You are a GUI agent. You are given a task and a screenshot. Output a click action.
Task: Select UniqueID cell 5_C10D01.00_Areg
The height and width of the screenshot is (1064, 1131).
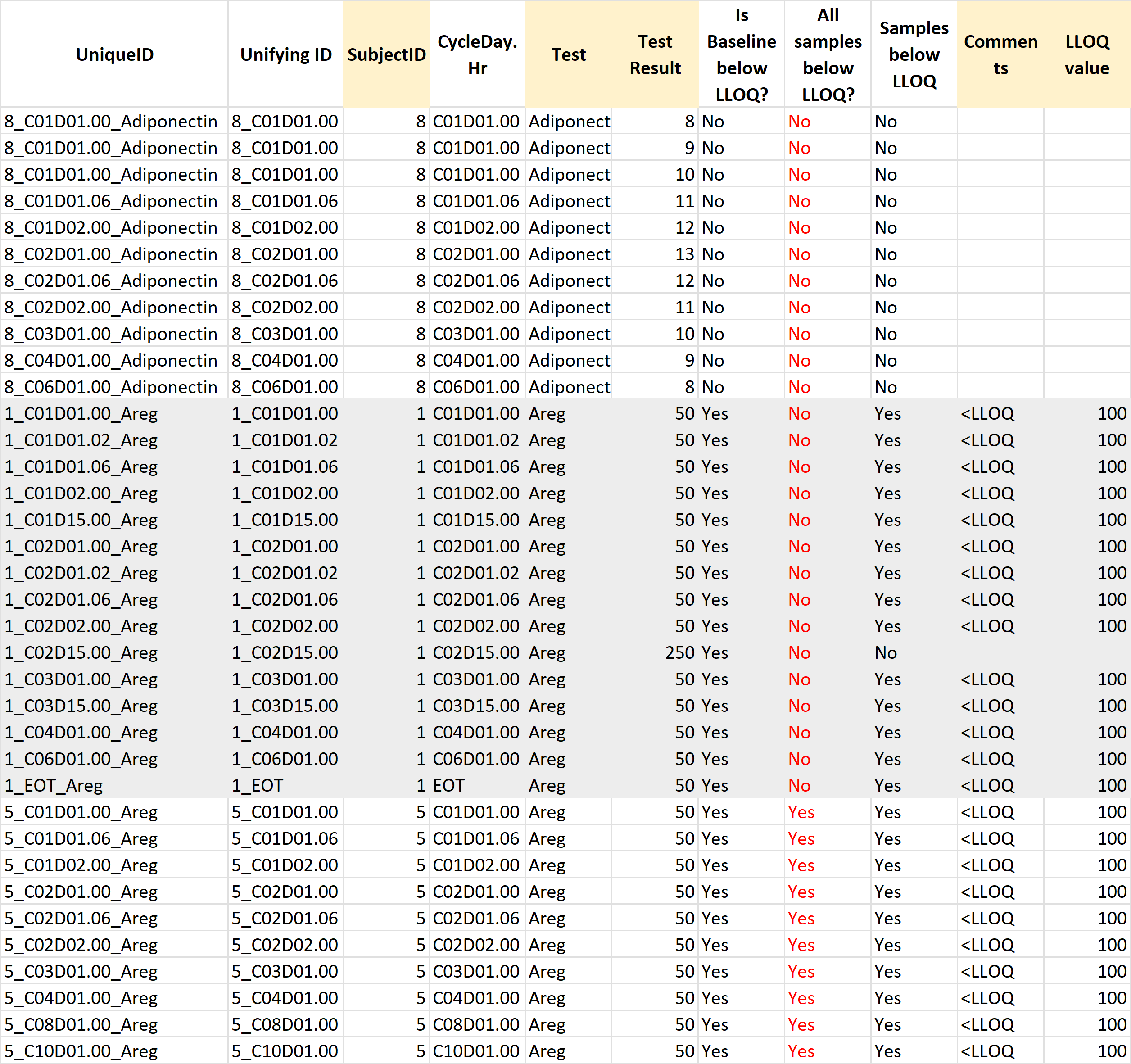tap(81, 1051)
